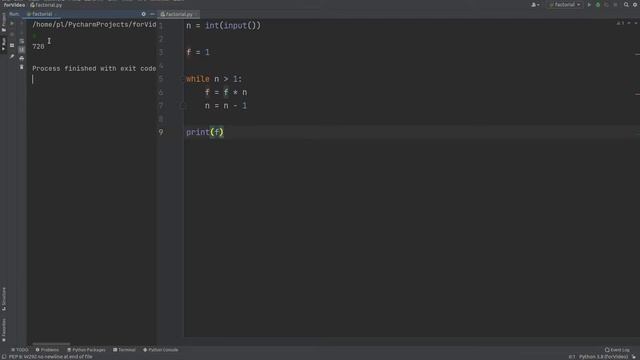
Task: Open the Structure tool window
Action: tap(4, 299)
